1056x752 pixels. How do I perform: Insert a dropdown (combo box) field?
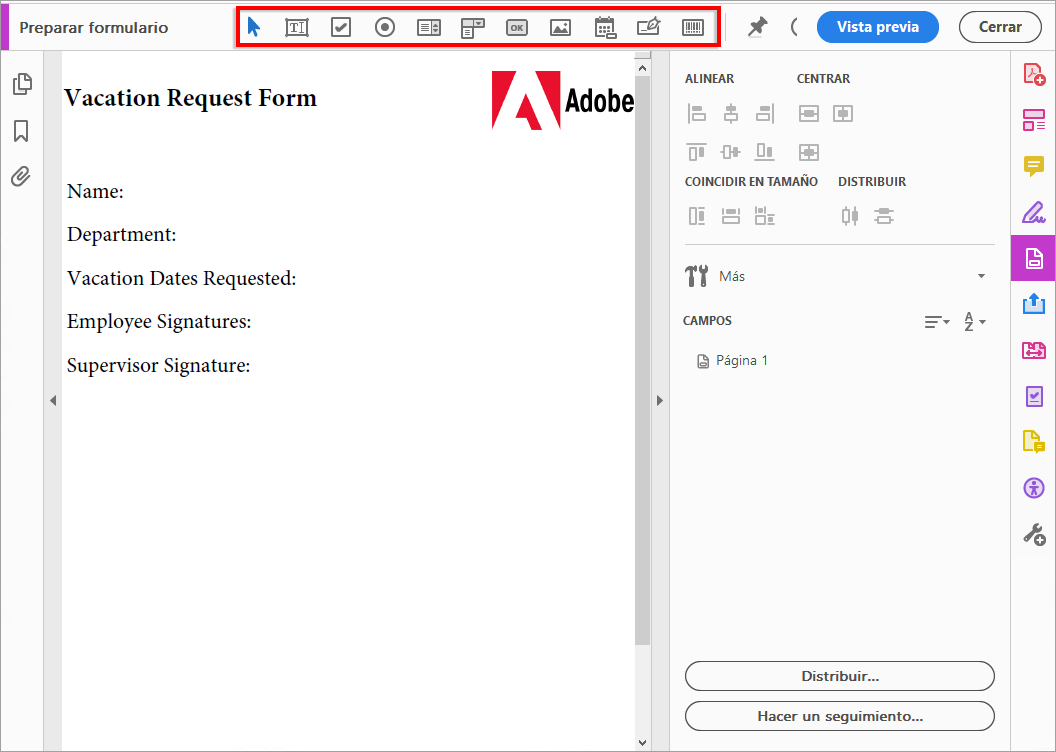pos(472,27)
